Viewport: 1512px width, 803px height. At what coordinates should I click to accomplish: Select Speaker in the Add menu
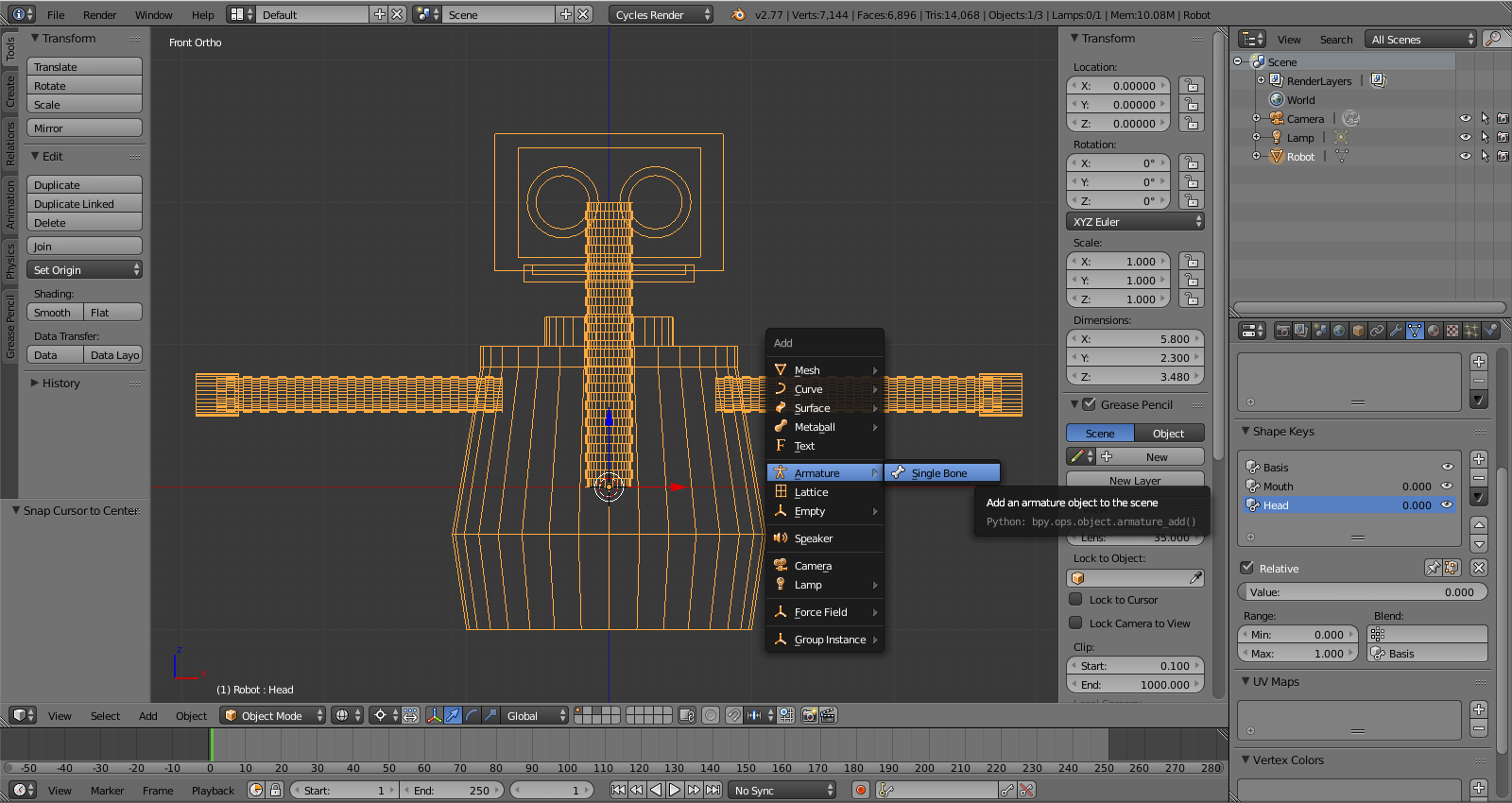coord(826,538)
